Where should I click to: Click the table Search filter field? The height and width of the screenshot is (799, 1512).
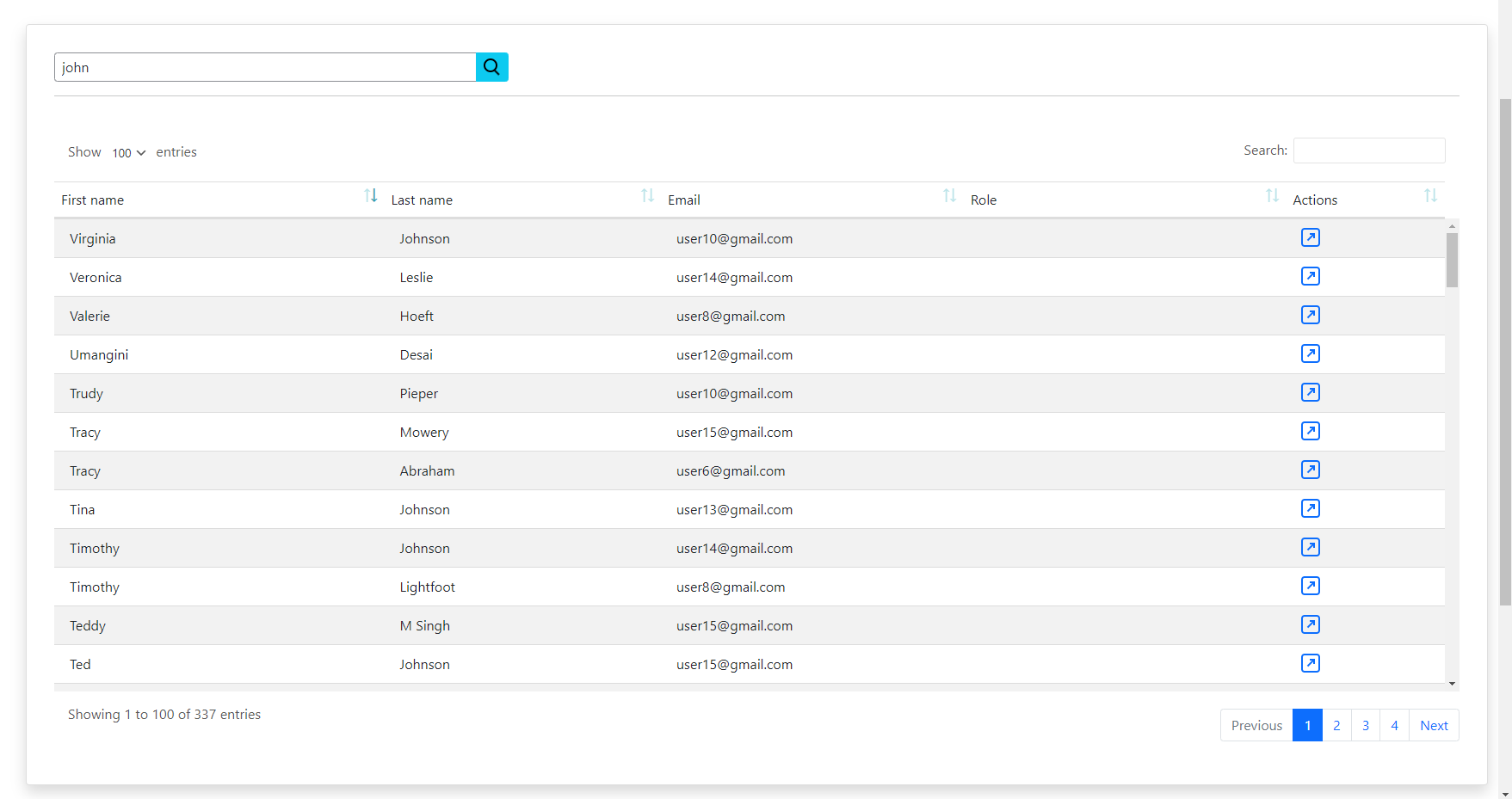(x=1369, y=151)
